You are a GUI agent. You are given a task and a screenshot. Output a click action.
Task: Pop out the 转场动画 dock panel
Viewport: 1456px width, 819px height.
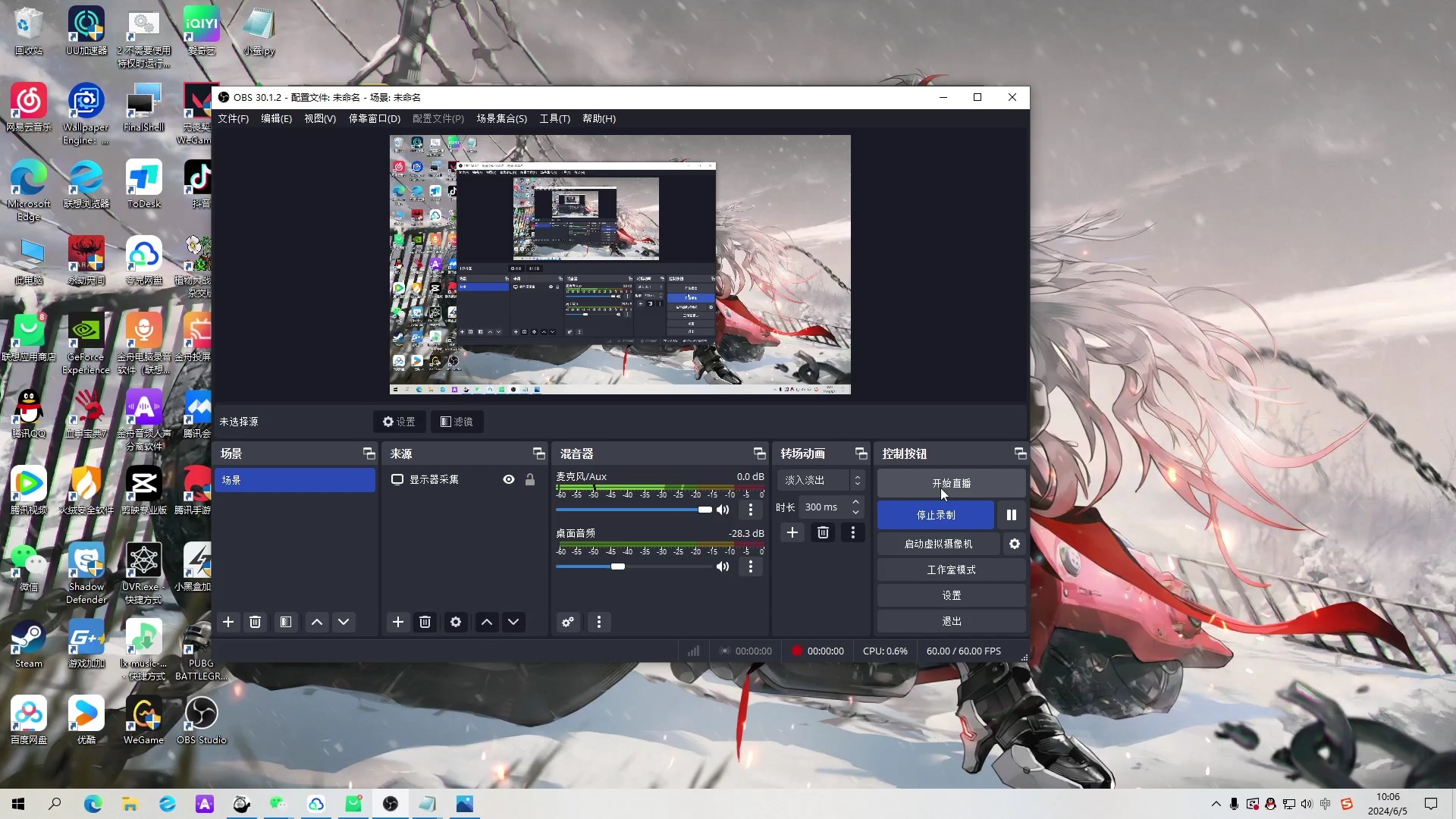(861, 453)
